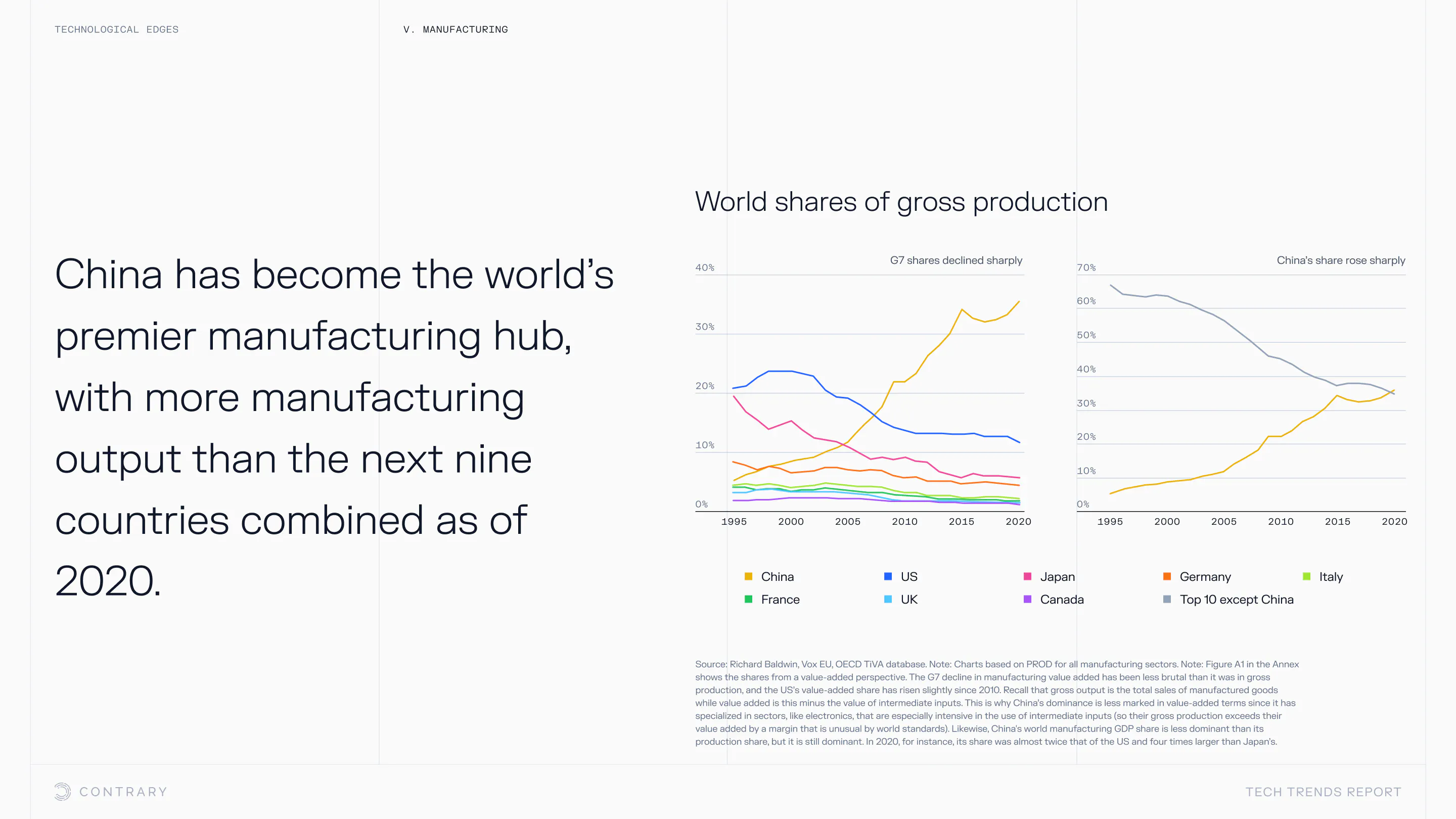
Task: Click the UK light-blue legend swatch
Action: pyautogui.click(x=888, y=599)
